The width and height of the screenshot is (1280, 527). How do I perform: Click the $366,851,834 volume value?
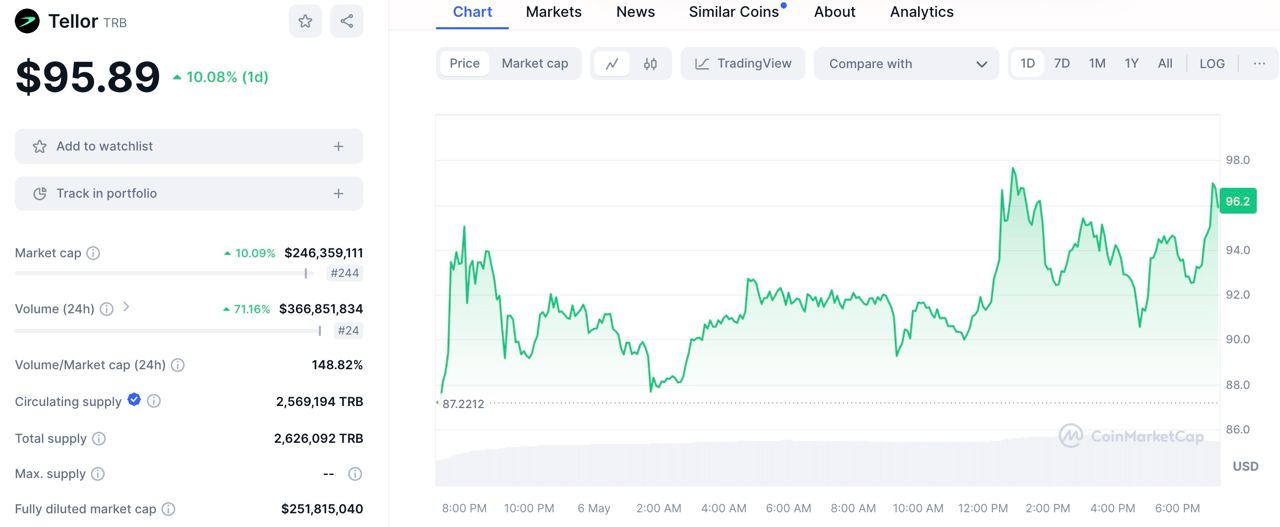tap(321, 309)
